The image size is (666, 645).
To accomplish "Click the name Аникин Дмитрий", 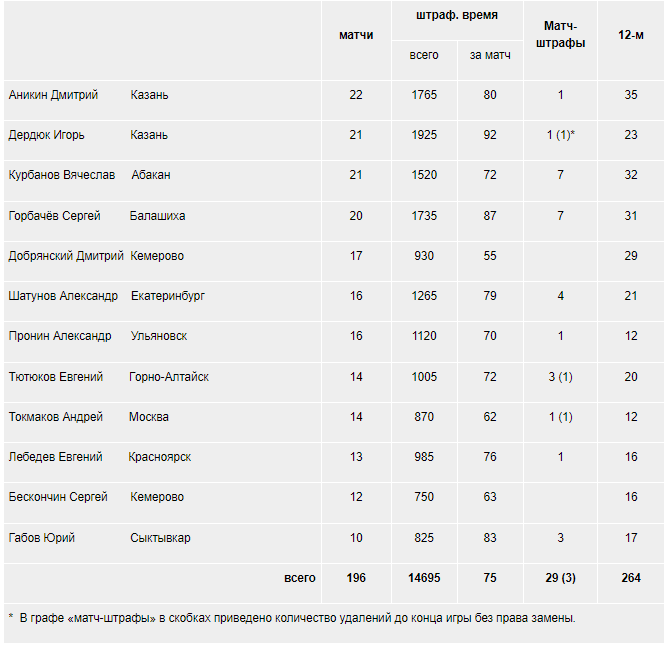I will [54, 94].
